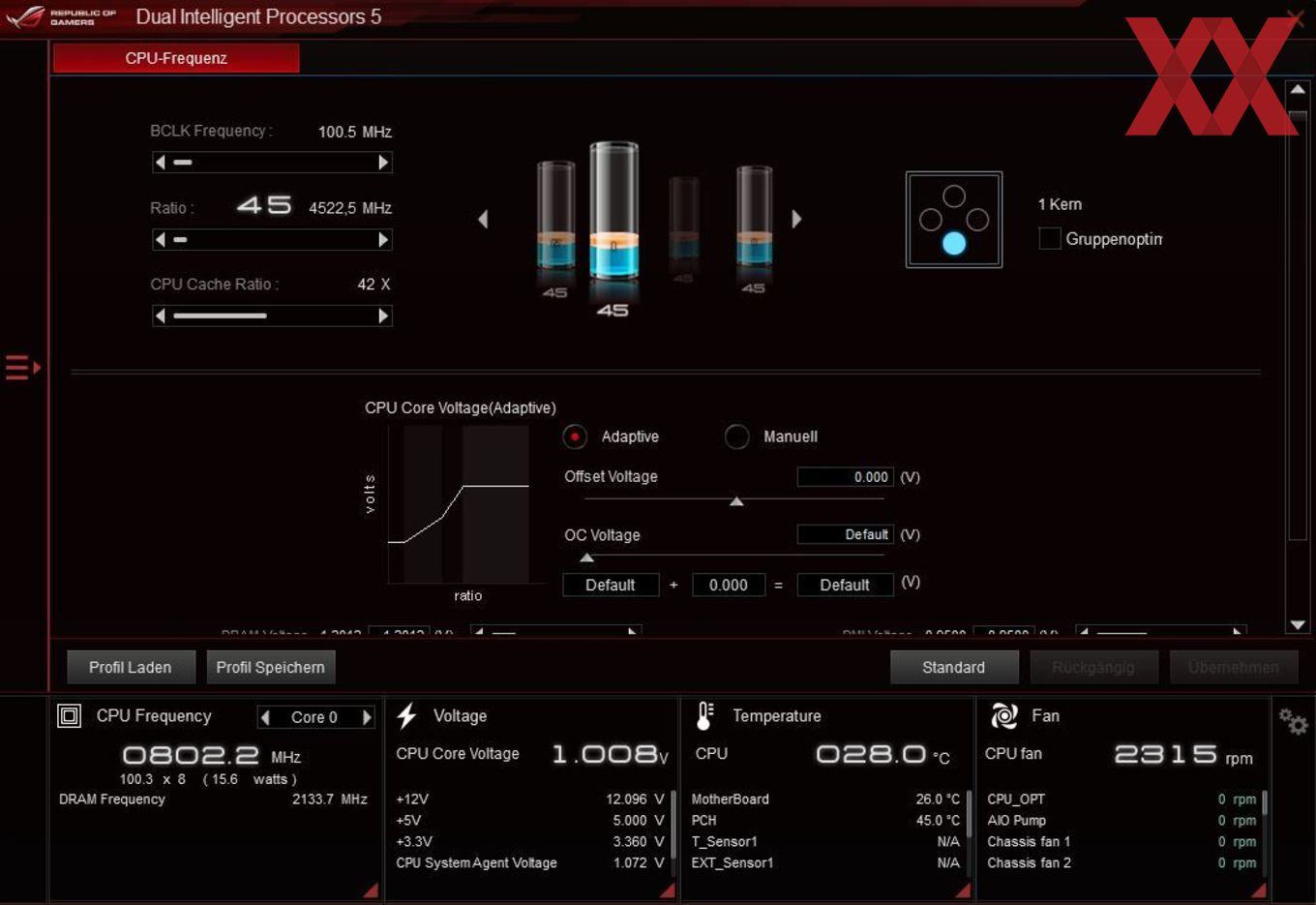Screen dimensions: 1316x905
Task: Show next core cylinder with right arrow
Action: 796,220
